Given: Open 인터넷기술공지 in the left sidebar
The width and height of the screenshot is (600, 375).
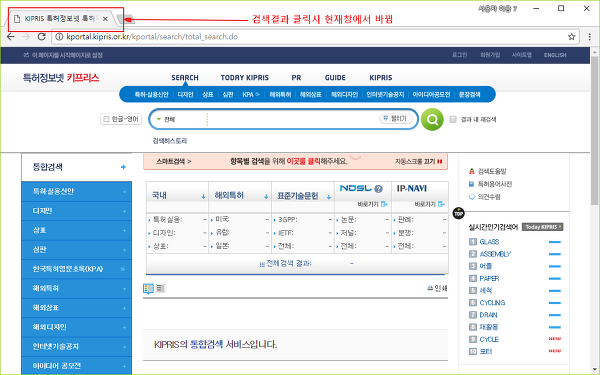Looking at the screenshot, I should [x=77, y=347].
